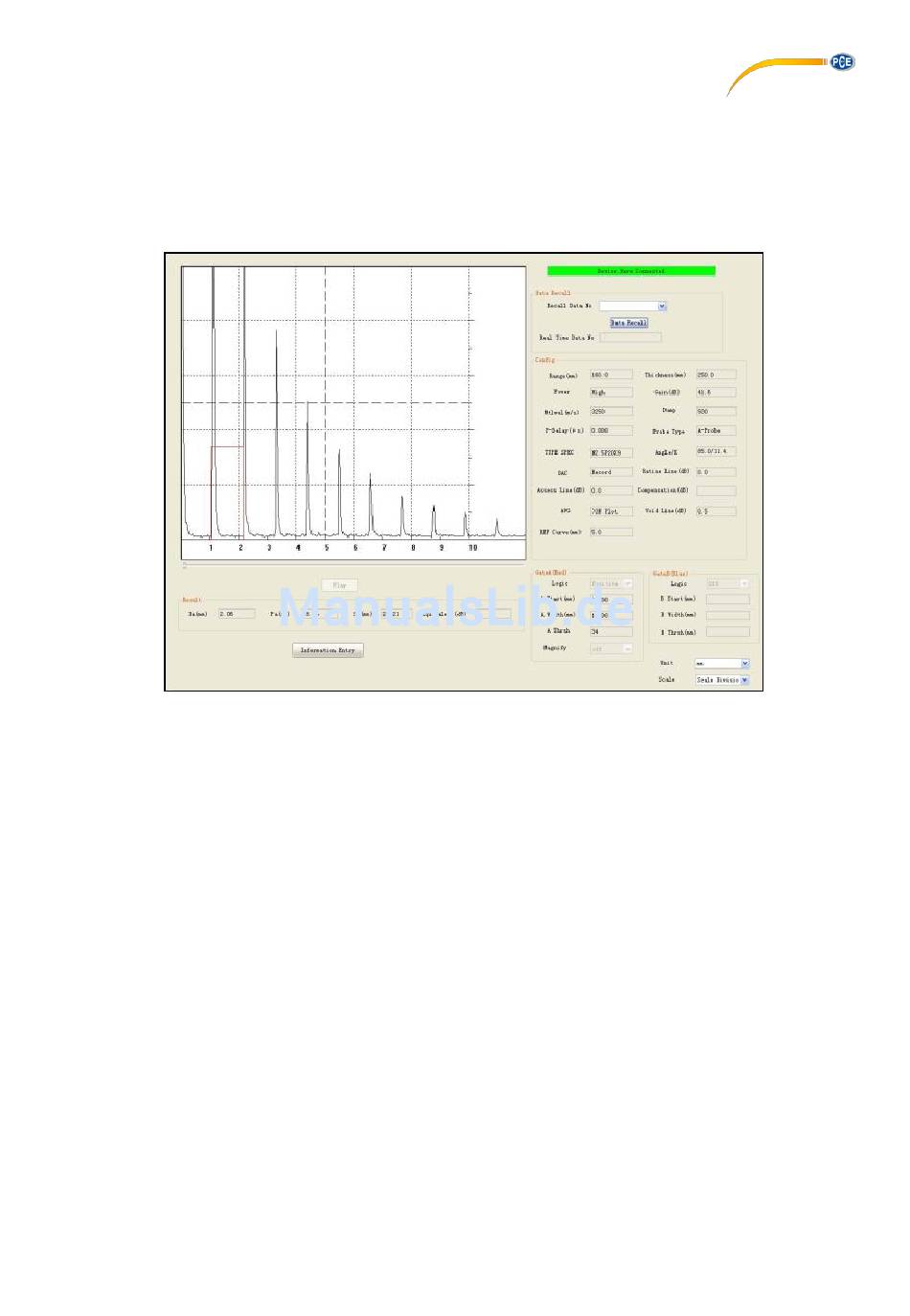The width and height of the screenshot is (910, 1316).
Task: Open the Recall Data No dropdown
Action: 632,306
